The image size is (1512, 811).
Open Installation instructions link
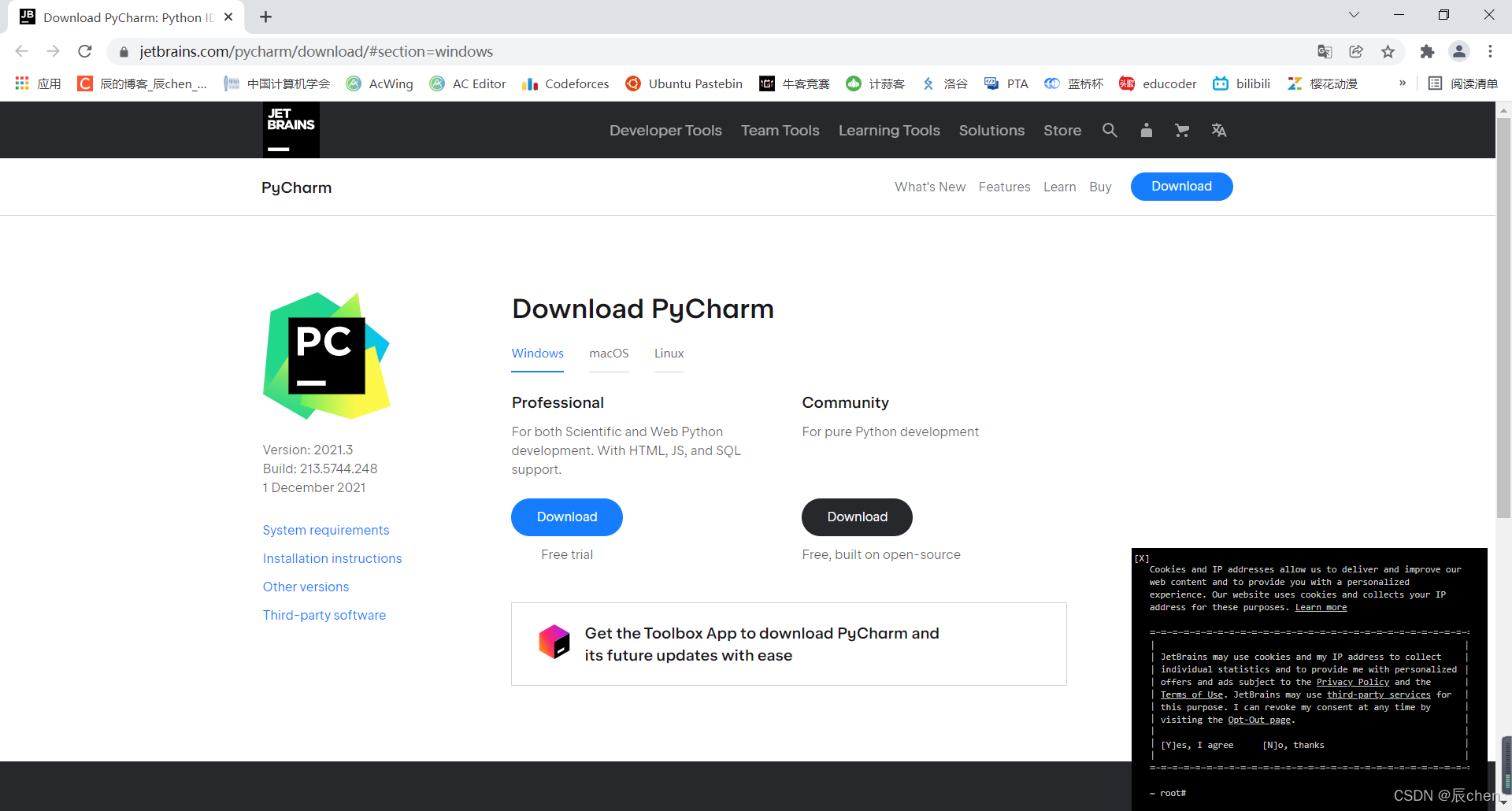332,558
